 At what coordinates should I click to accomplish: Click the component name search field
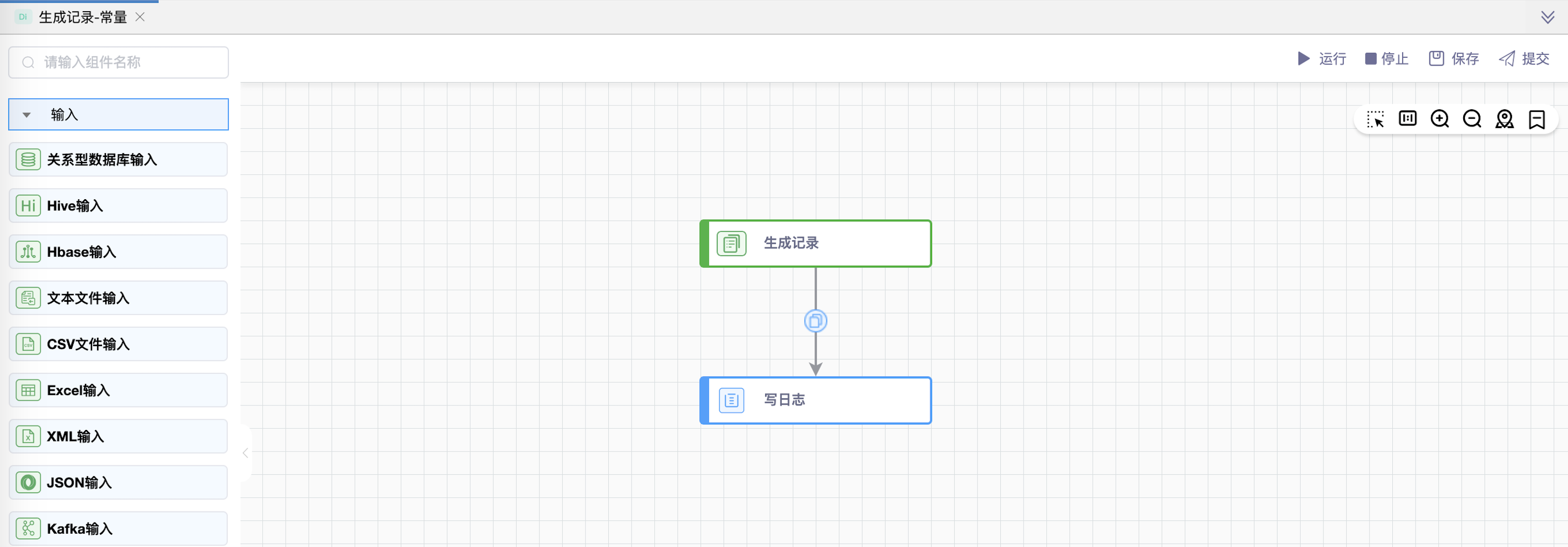tap(118, 62)
